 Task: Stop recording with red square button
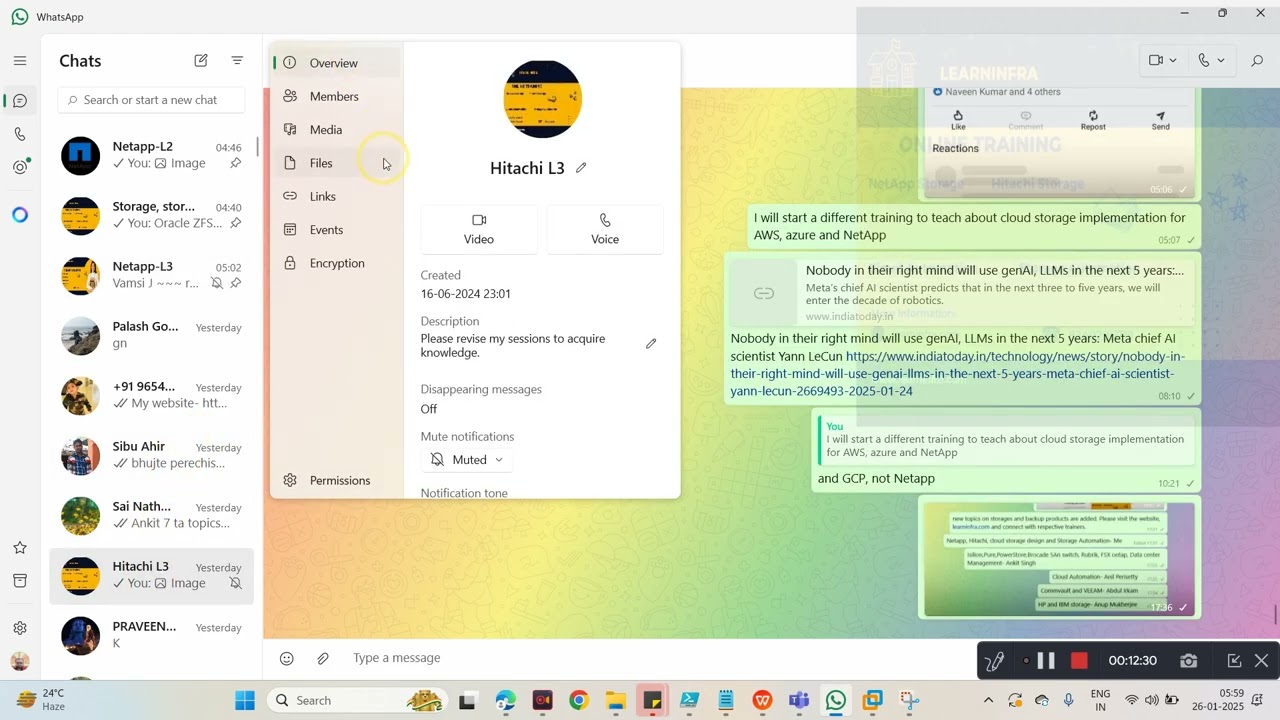click(x=1079, y=661)
